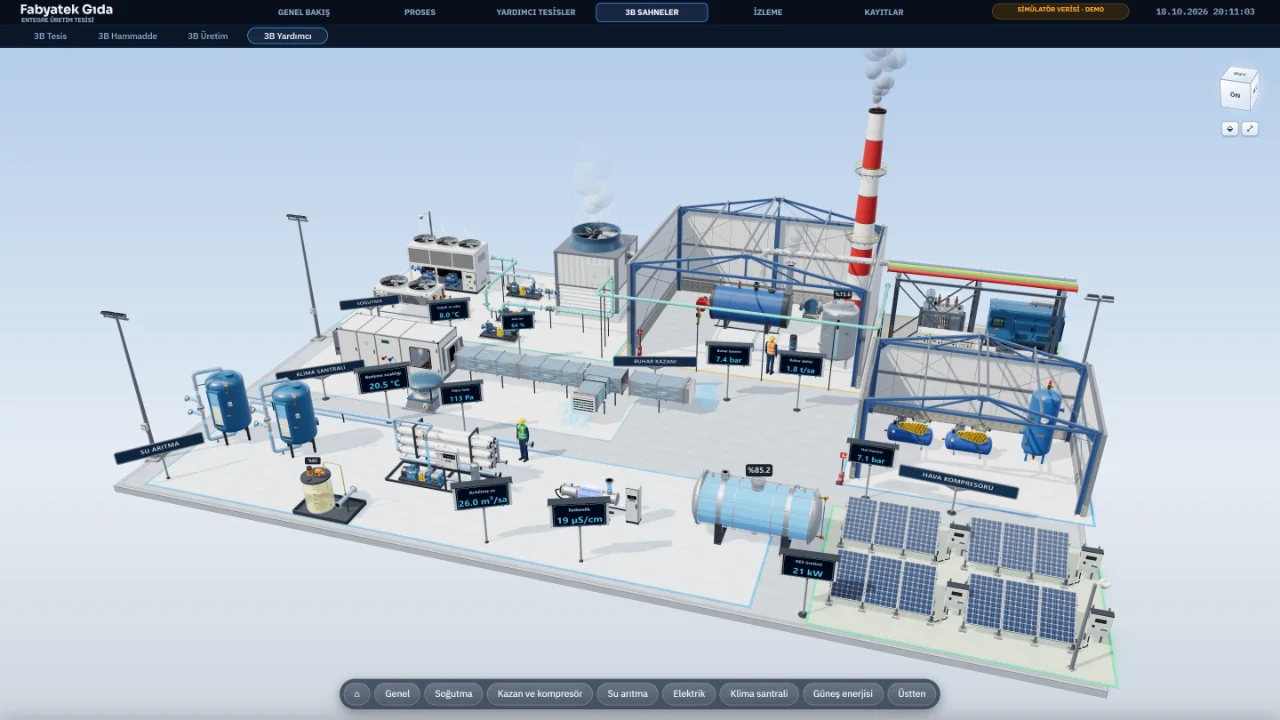Click the date and time readout 18.10.2026
Image resolution: width=1280 pixels, height=720 pixels.
(1205, 12)
